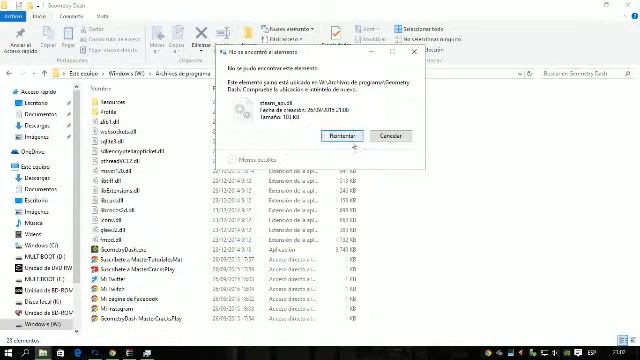Click Cortar in the ribbon
Viewport: 640px width, 360px height.
[92, 29]
